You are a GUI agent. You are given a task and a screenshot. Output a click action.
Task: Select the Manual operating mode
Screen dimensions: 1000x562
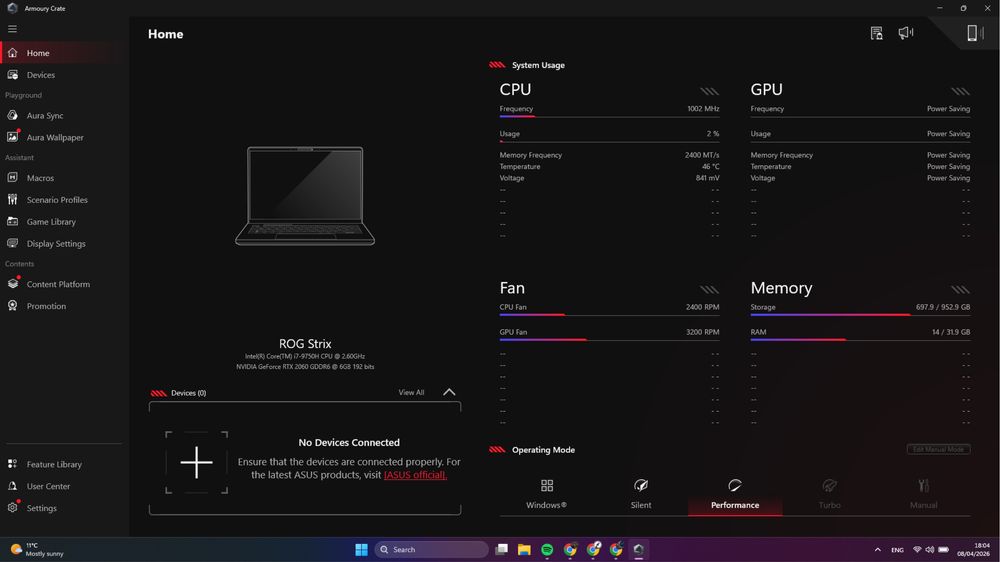(923, 494)
